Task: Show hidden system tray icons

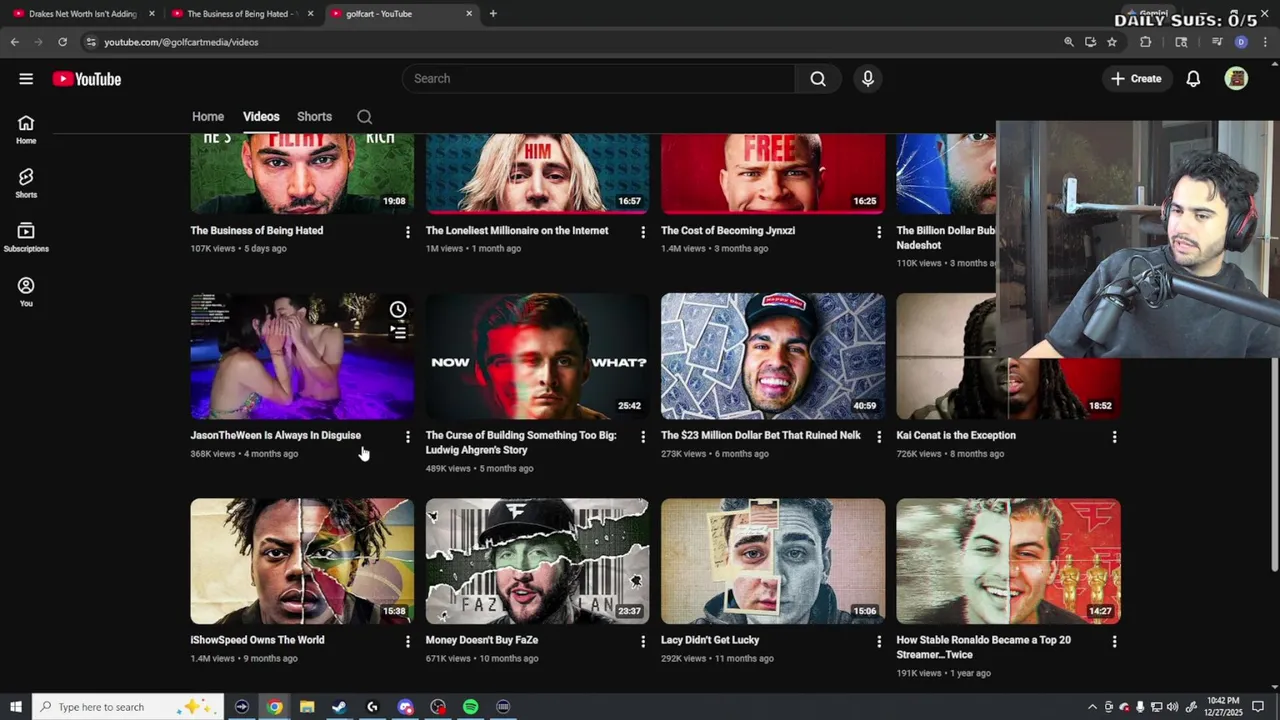Action: coord(1092,707)
